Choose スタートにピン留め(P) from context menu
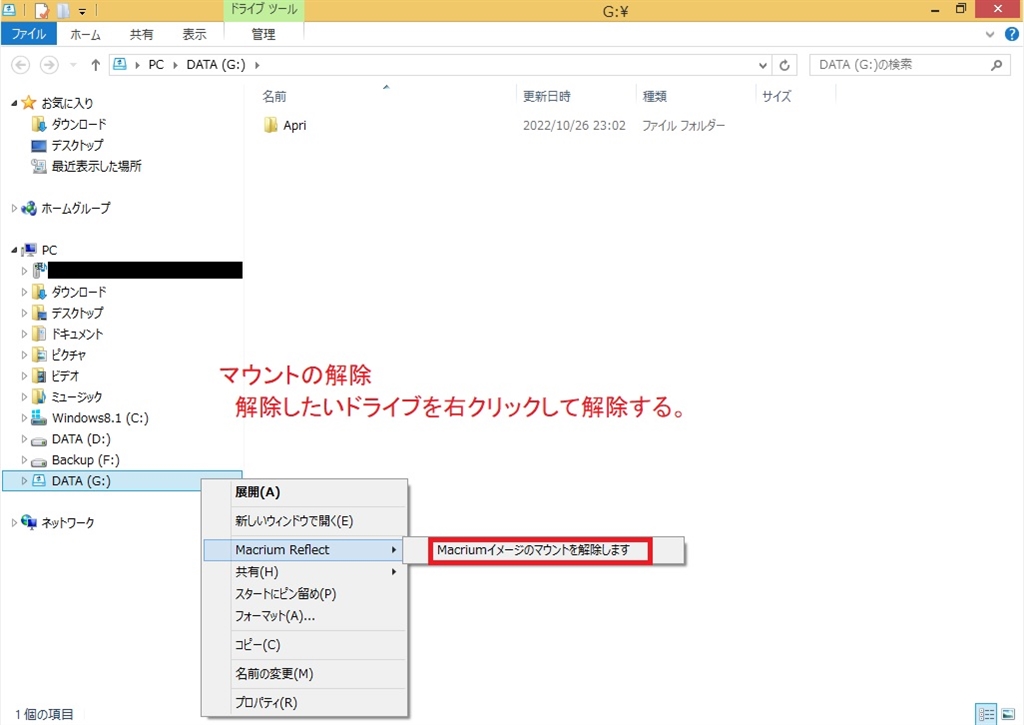The height and width of the screenshot is (725, 1024). [x=305, y=594]
